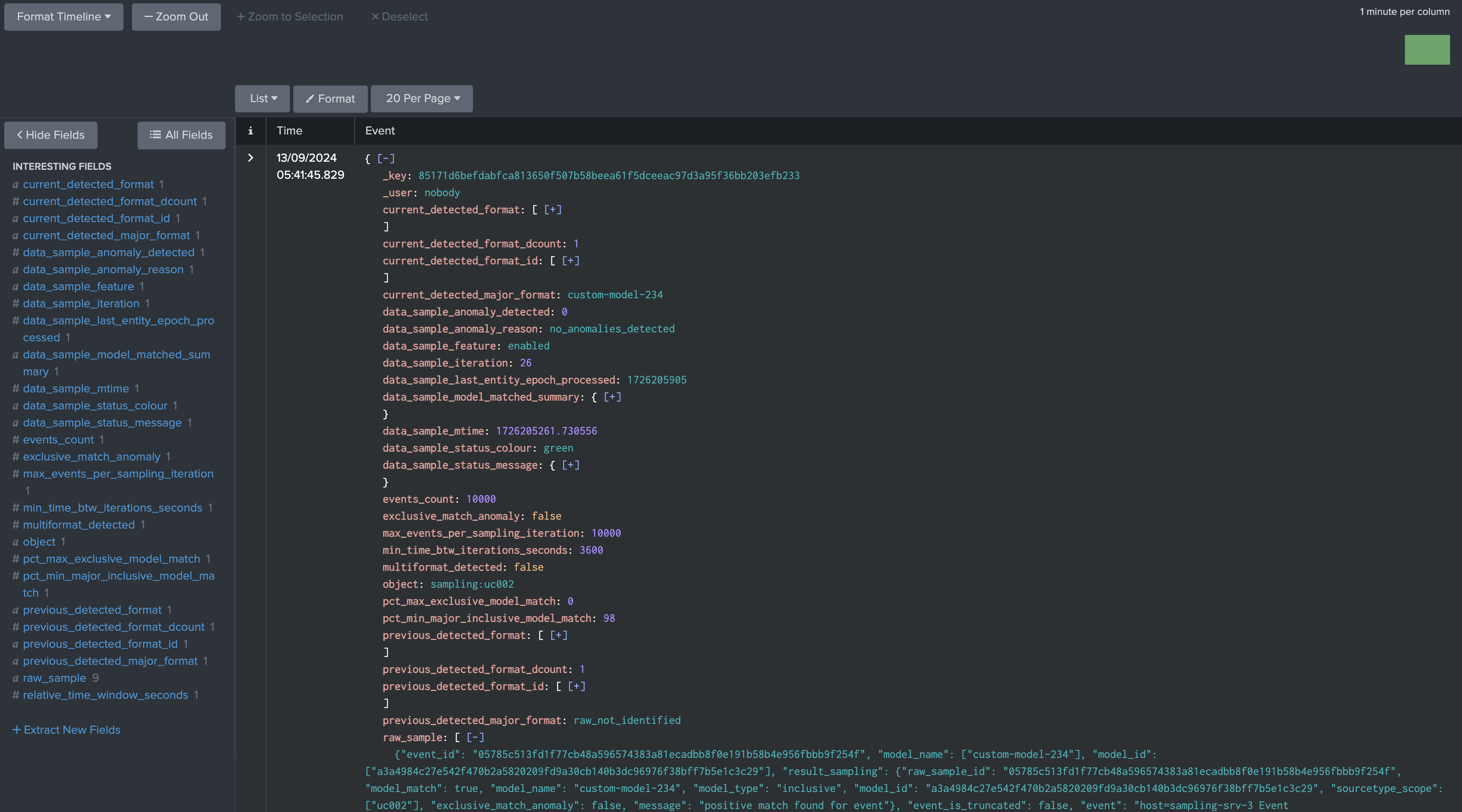Select multiformat_detected sidebar field
The image size is (1462, 812).
pyautogui.click(x=78, y=525)
